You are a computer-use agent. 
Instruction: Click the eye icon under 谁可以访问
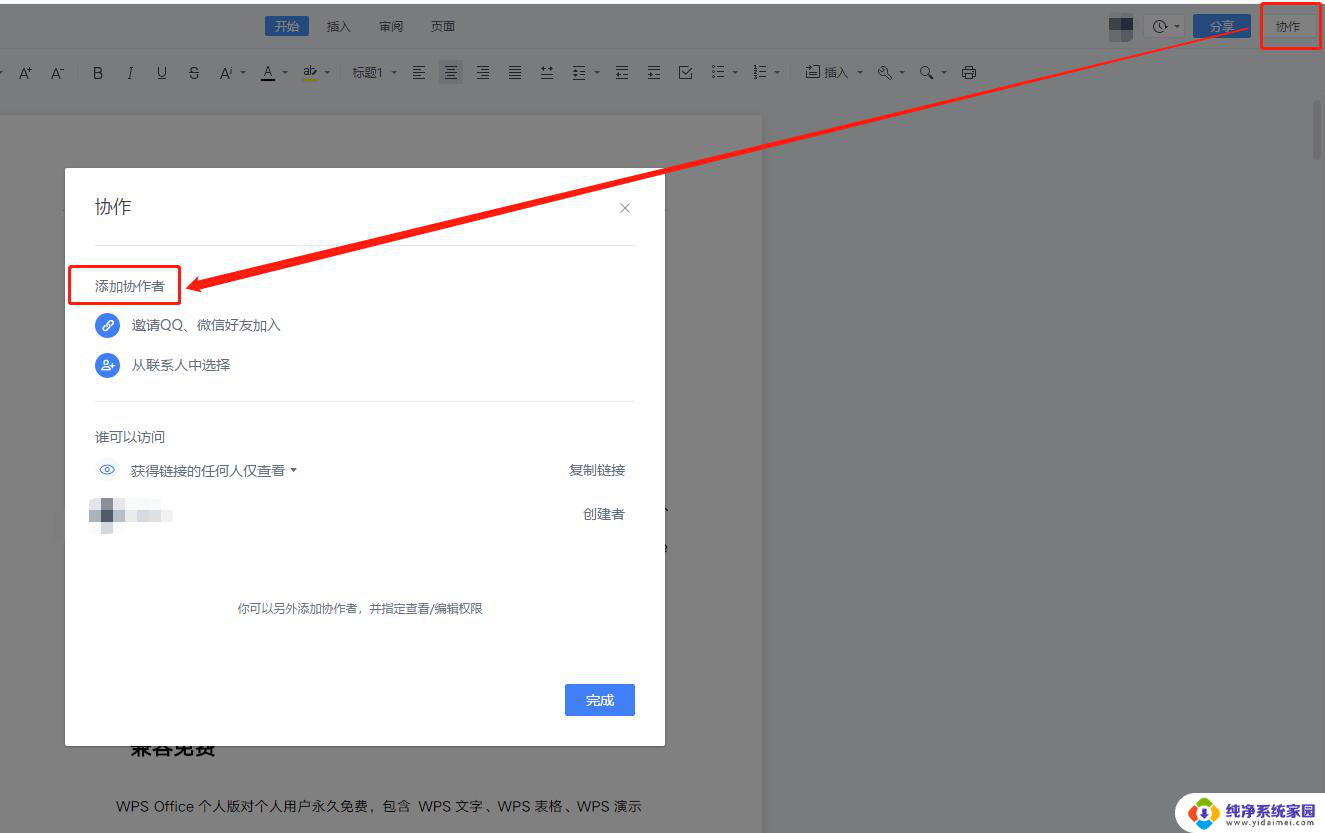tap(107, 470)
